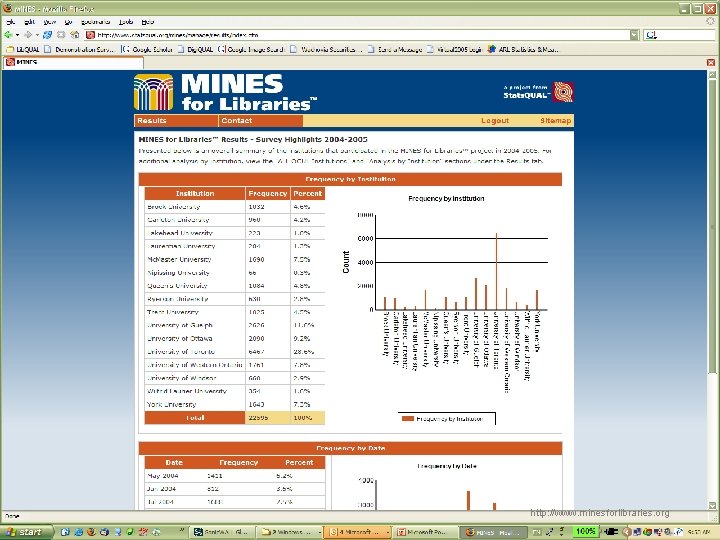
Task: Open the Results navigation tab
Action: tap(176, 121)
